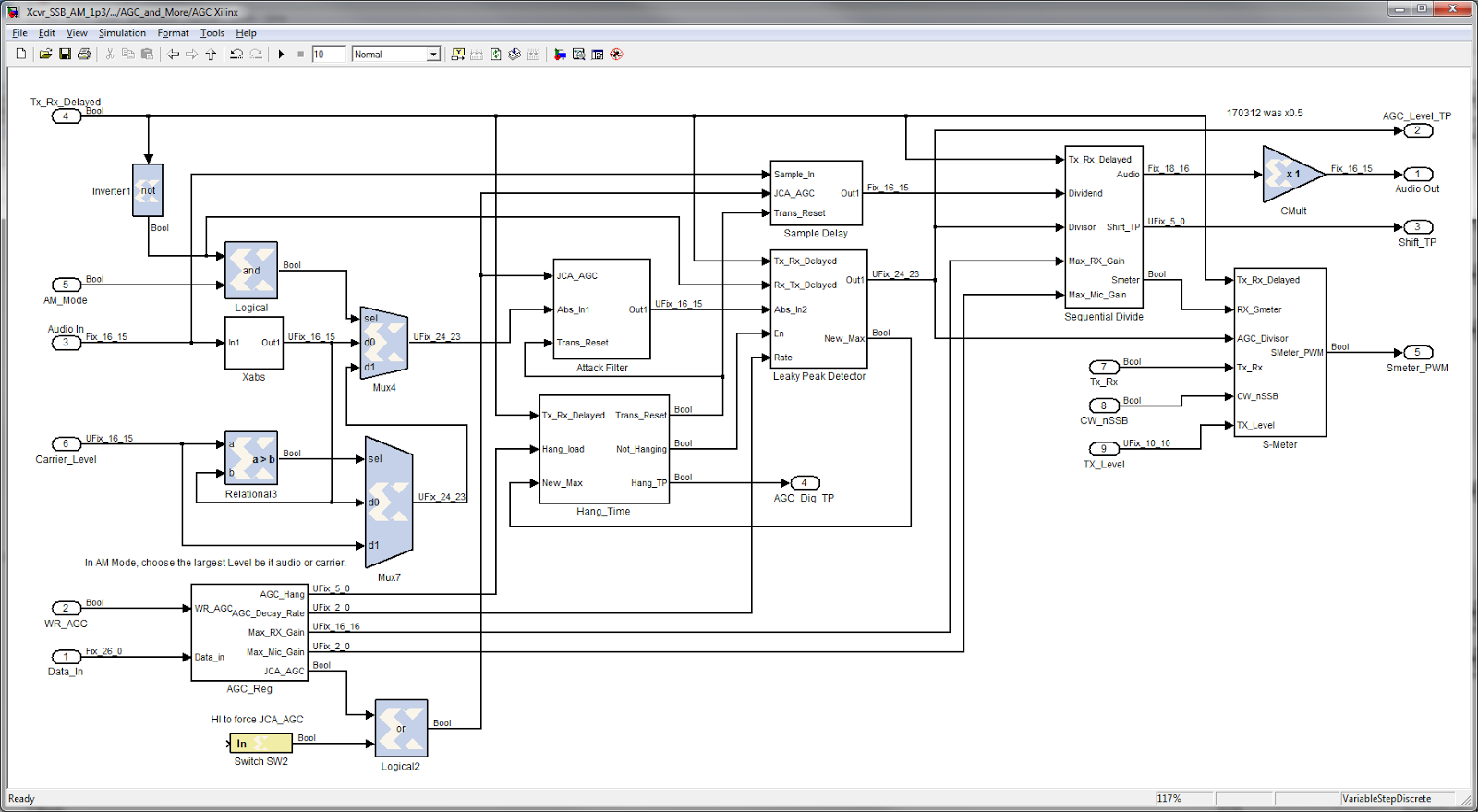
Task: Save the model with the floppy disk icon
Action: (x=65, y=55)
